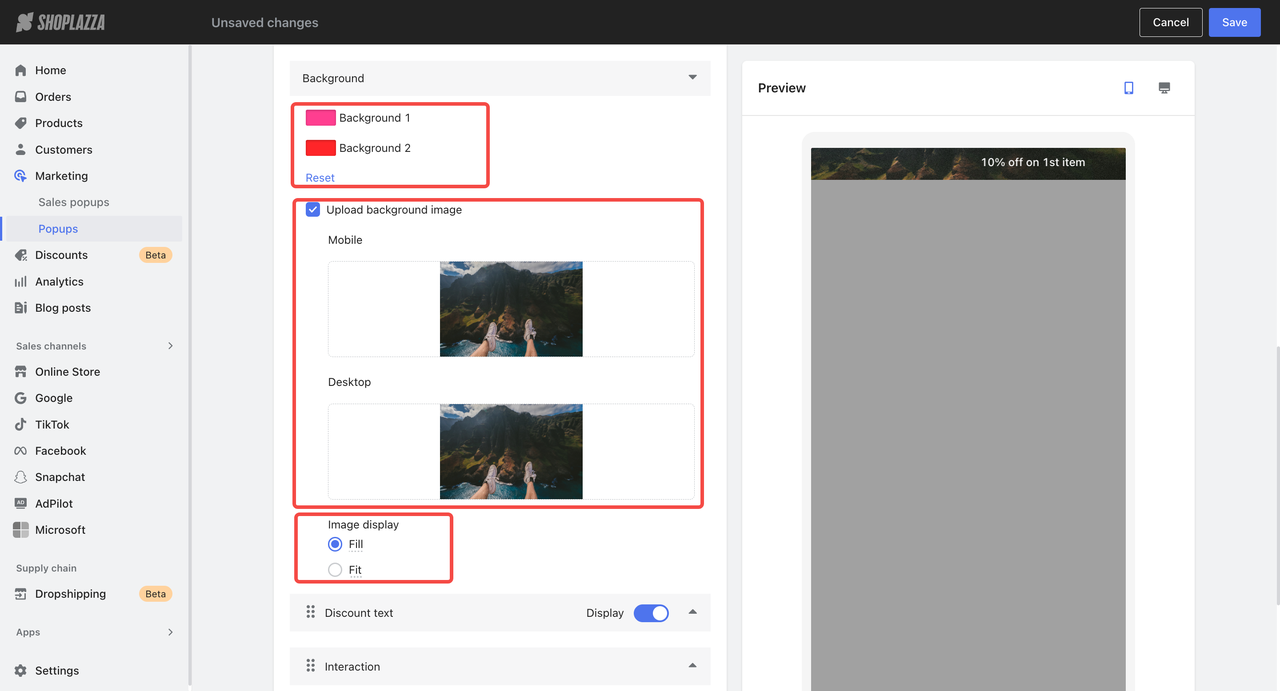
Task: Open Orders in sidebar
Action: 53,97
